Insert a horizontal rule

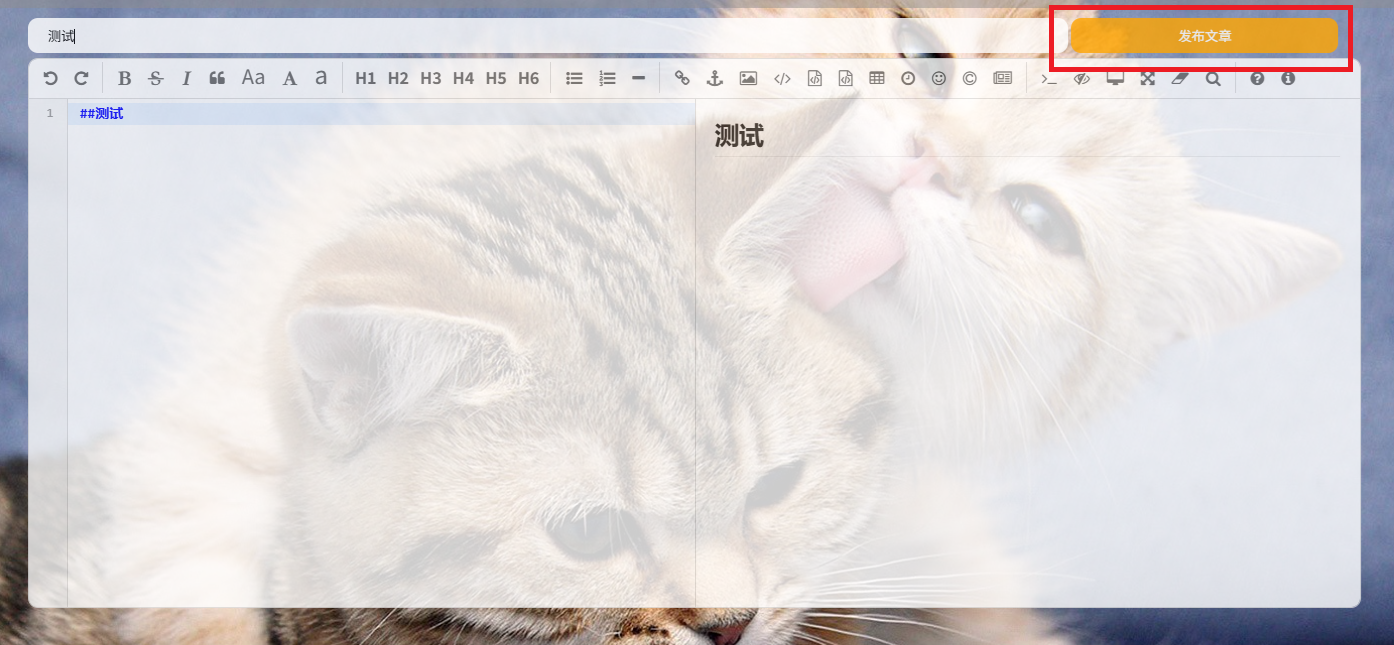639,78
